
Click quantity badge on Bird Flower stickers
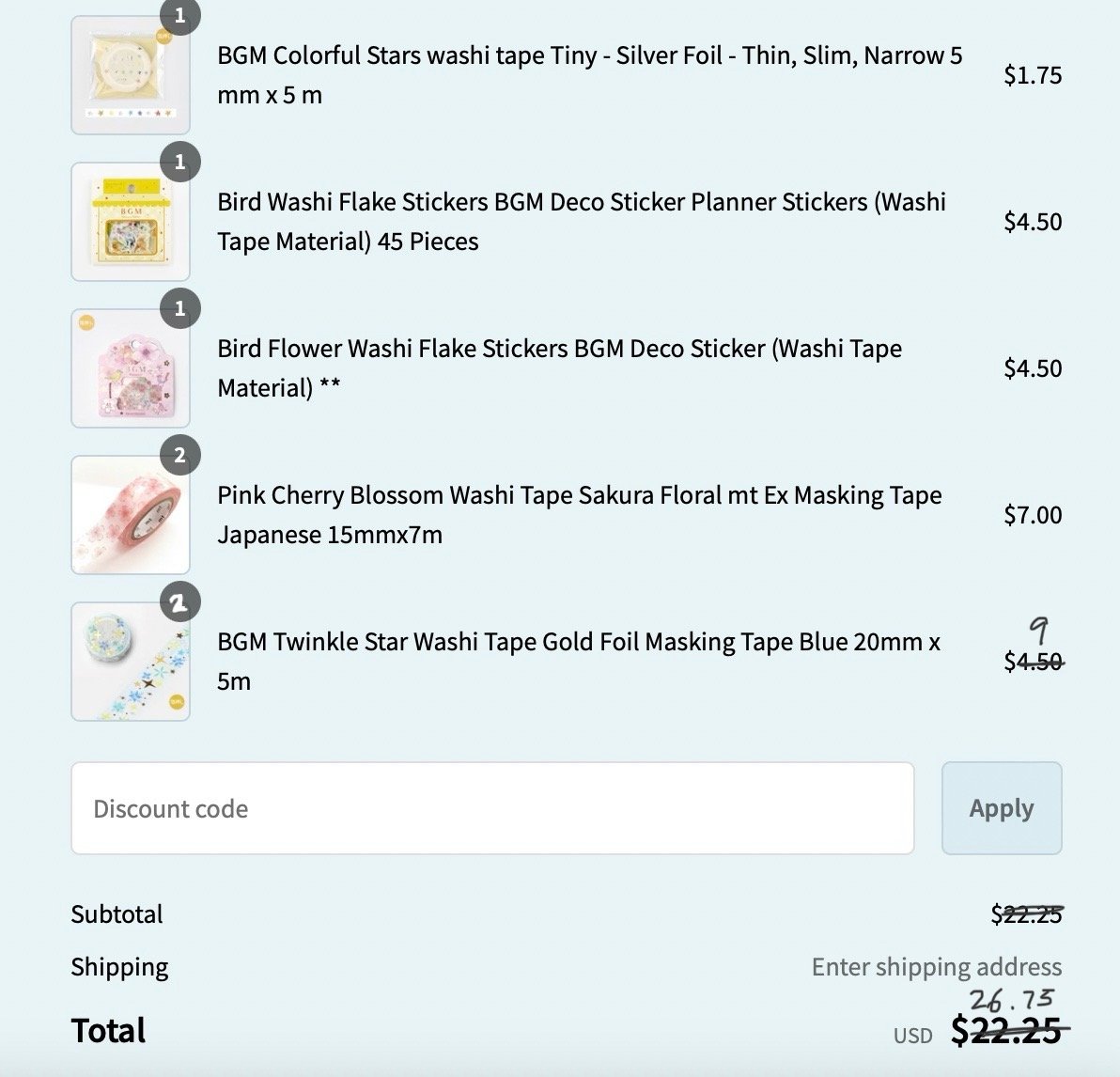(179, 308)
